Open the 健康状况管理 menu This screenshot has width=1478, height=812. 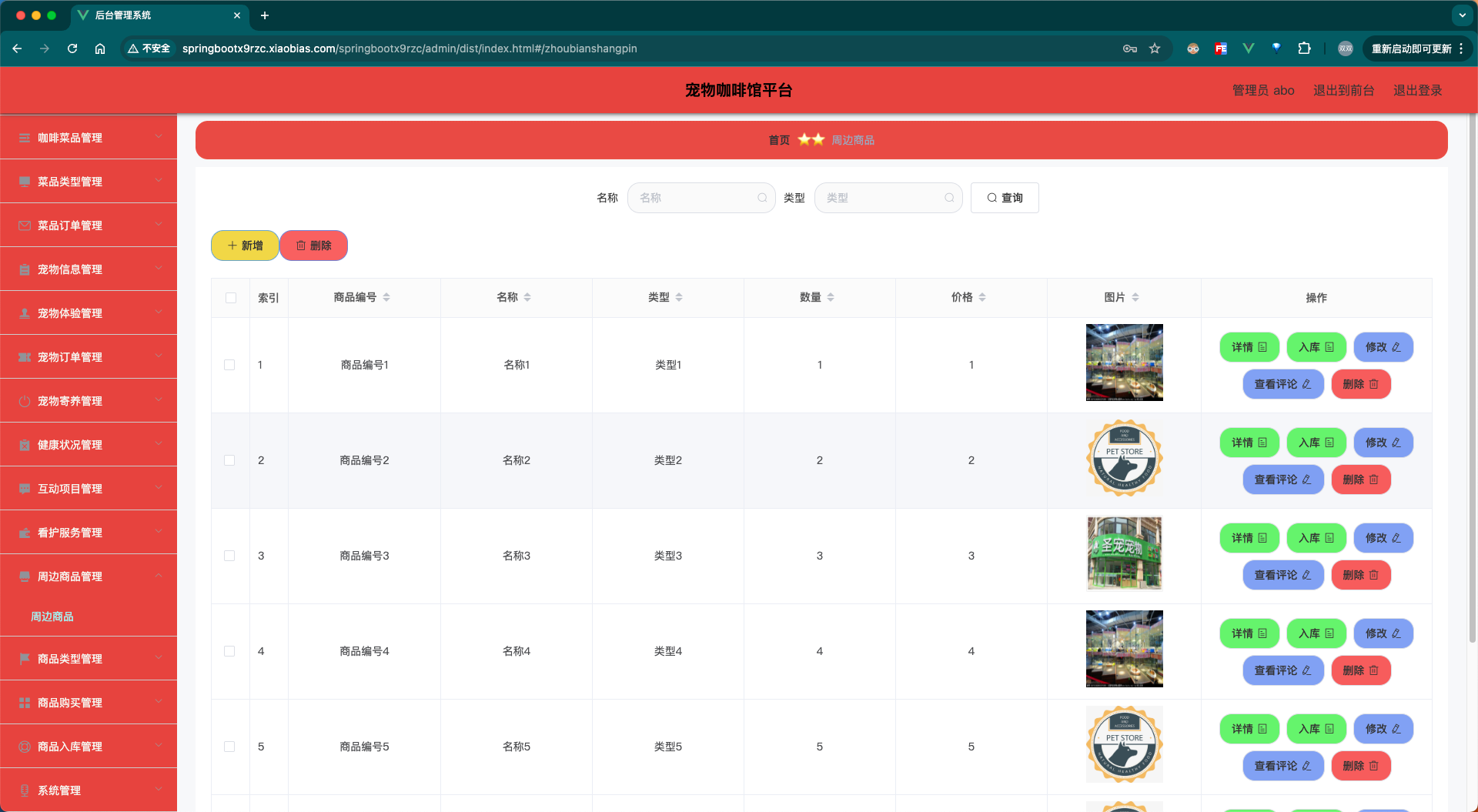tap(89, 445)
